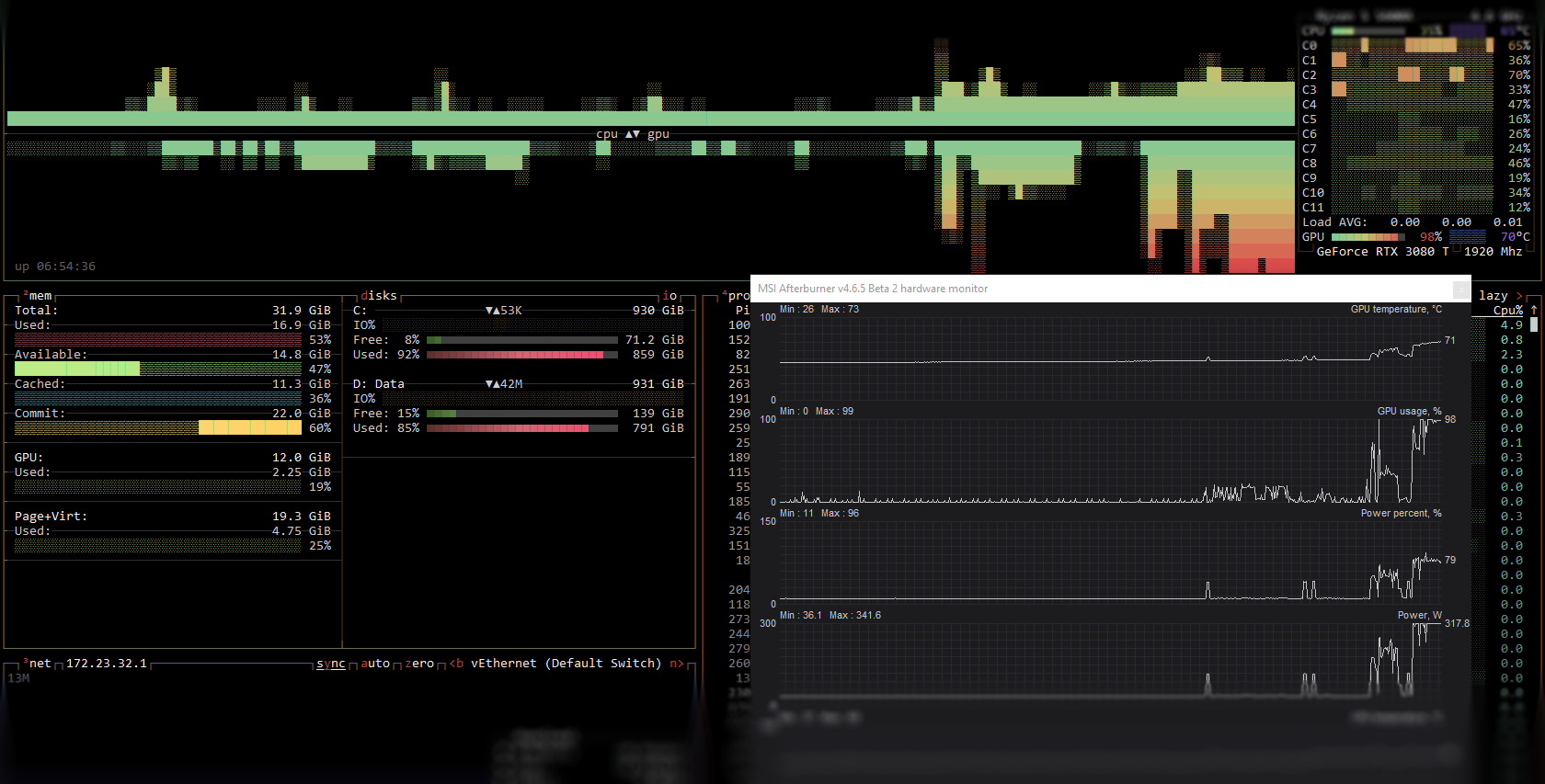The image size is (1545, 784).
Task: Click the '1920 Mhz' clock value
Action: (1493, 252)
